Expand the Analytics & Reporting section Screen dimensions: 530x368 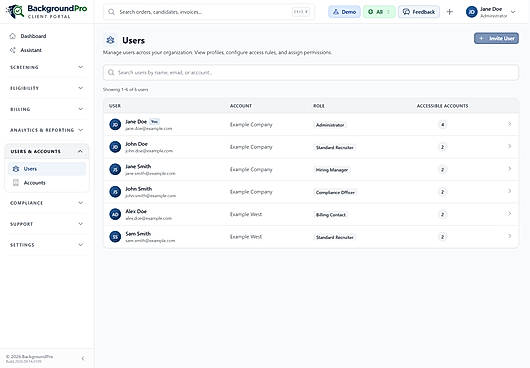click(x=47, y=130)
